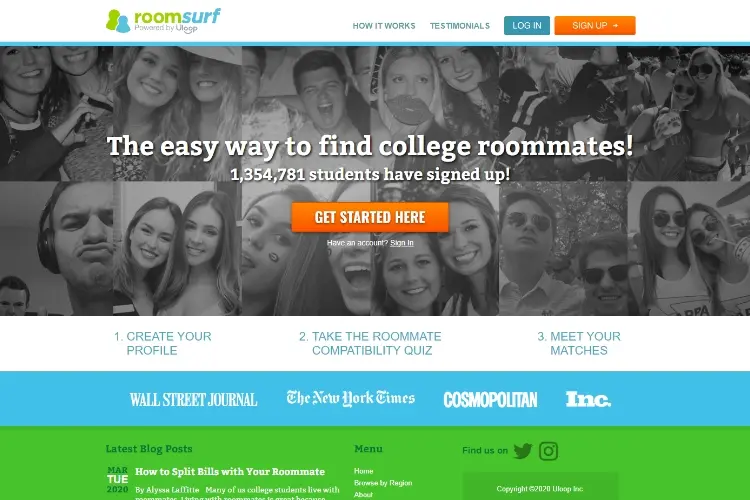
Task: Open the Twitter bird icon
Action: pyautogui.click(x=522, y=451)
